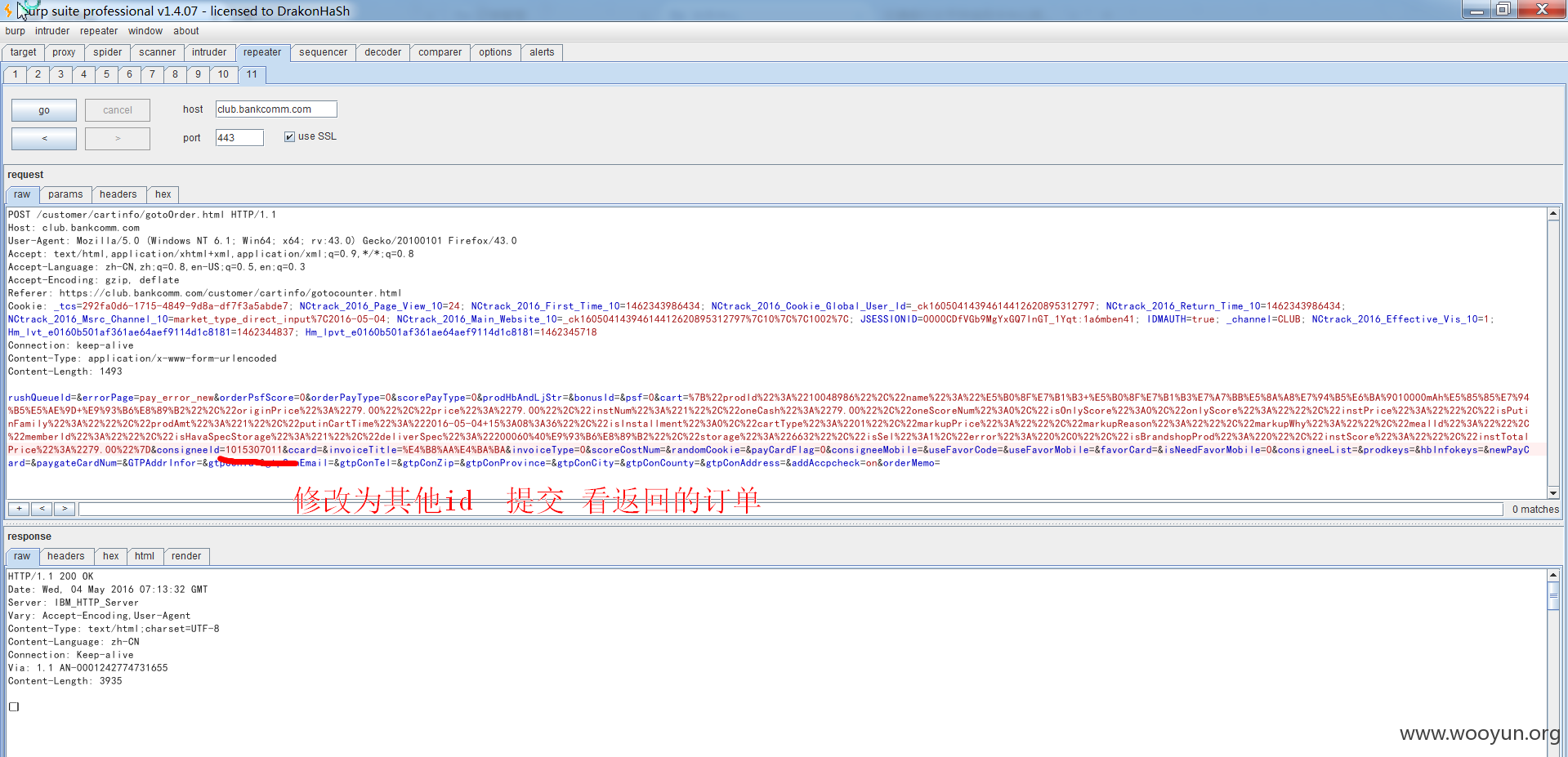Click the 'Content-Length: 1493' header line
This screenshot has height=757, width=1568.
pyautogui.click(x=65, y=372)
